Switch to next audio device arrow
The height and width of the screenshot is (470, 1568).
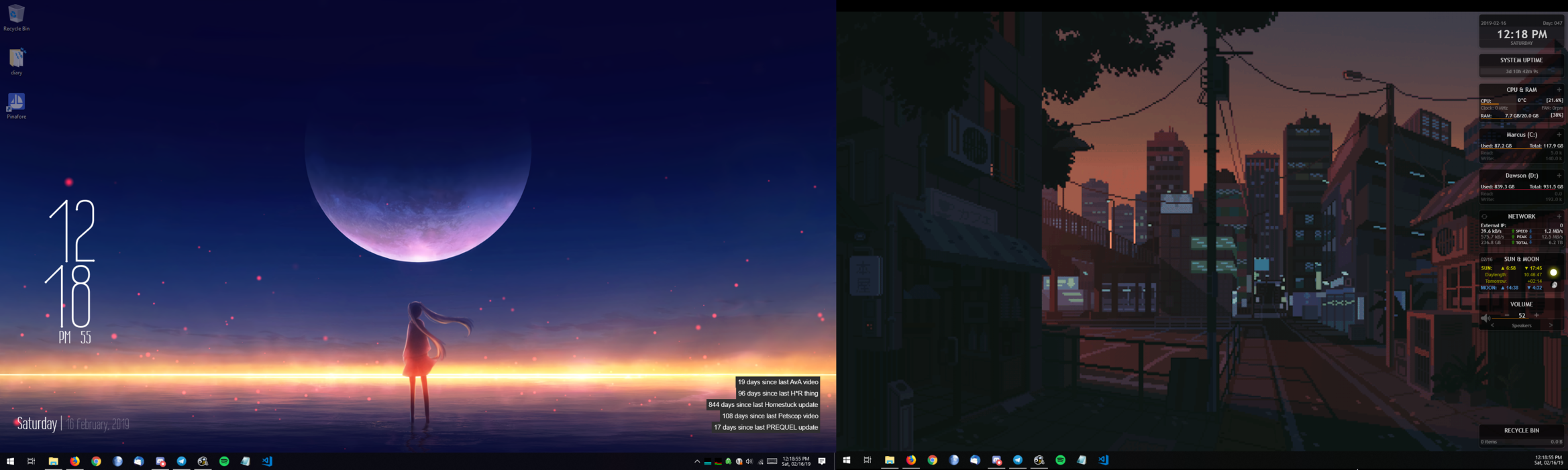coord(1551,325)
